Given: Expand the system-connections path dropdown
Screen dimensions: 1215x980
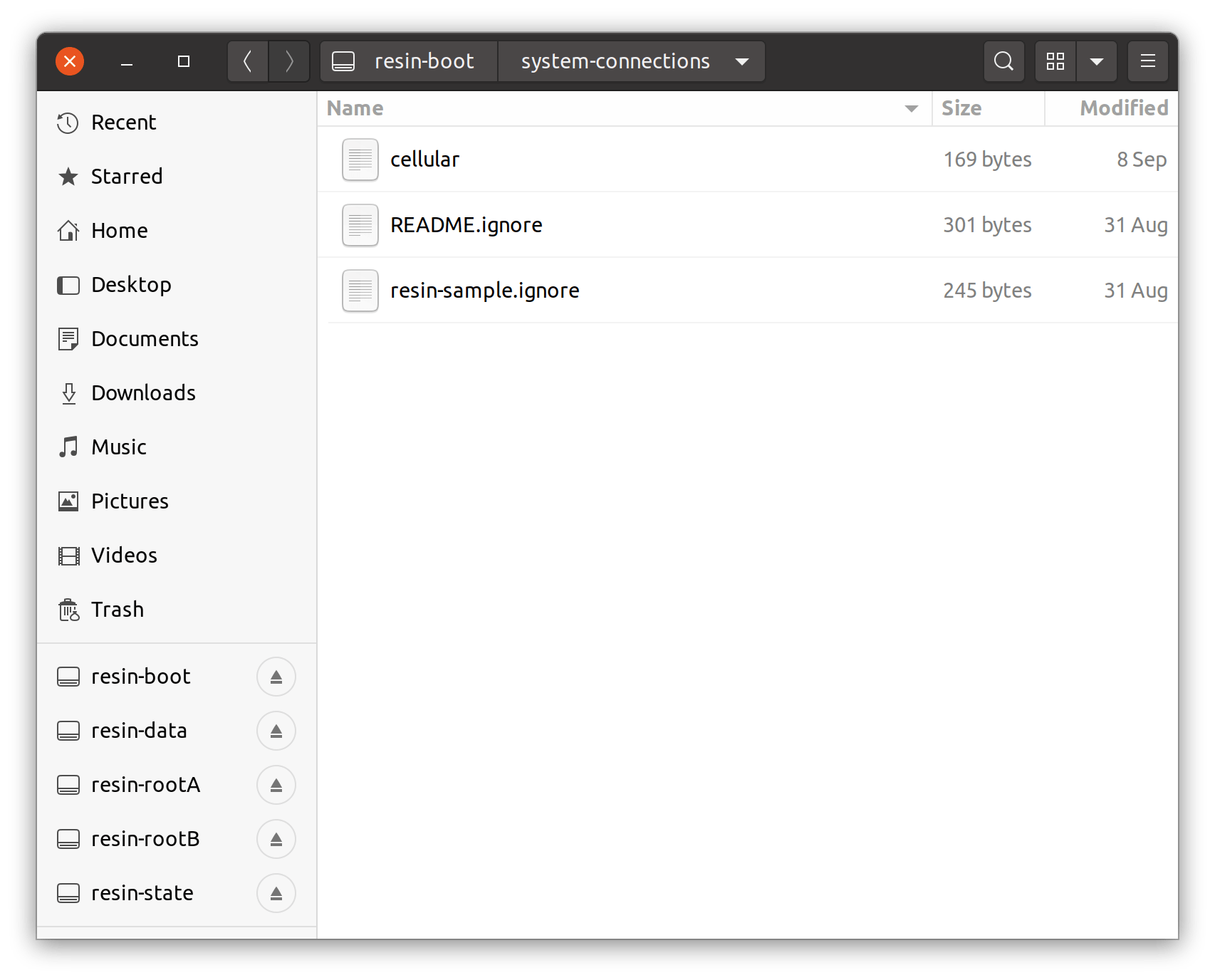Looking at the screenshot, I should click(742, 61).
